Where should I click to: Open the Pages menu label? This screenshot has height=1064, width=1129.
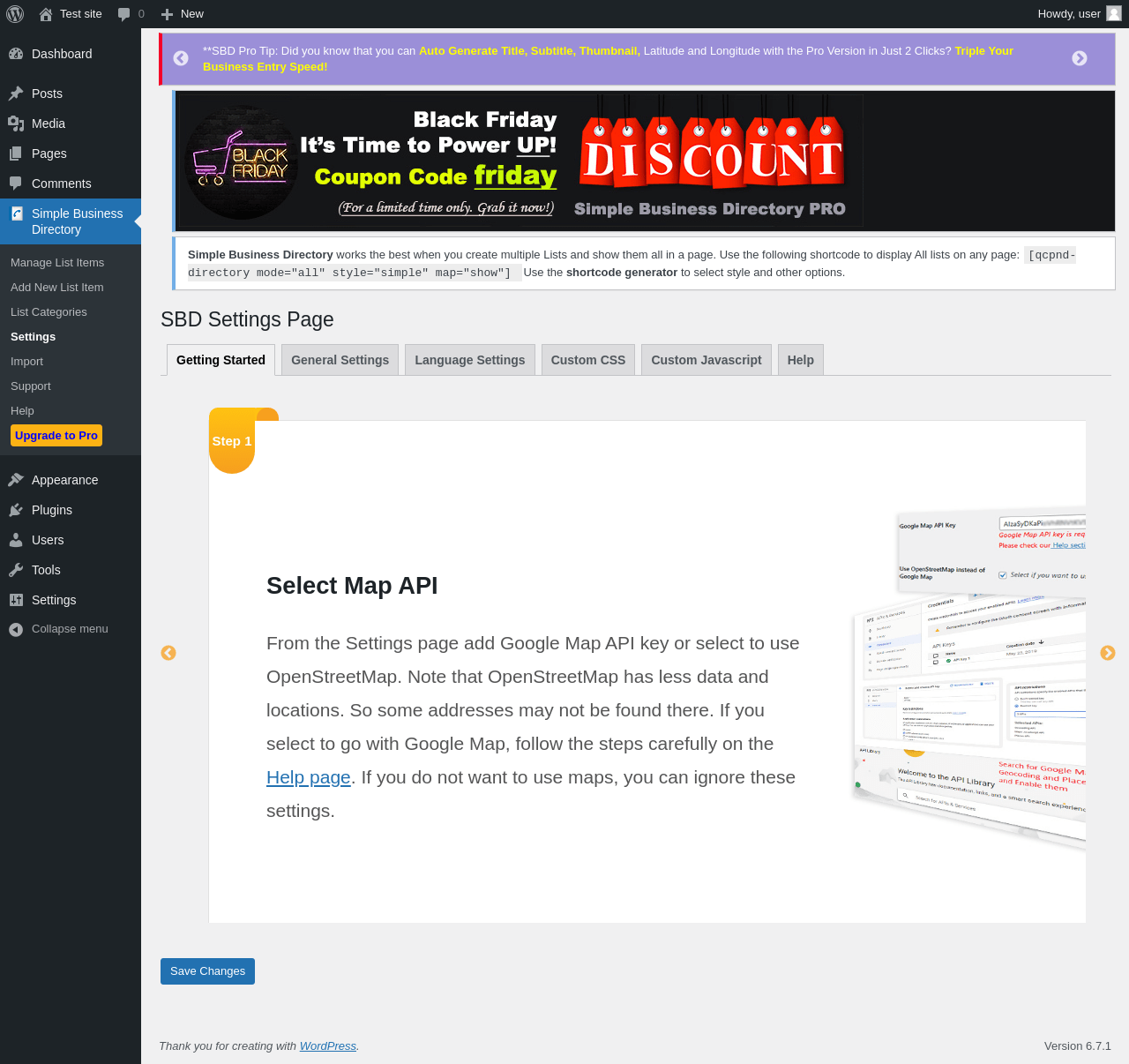(x=49, y=154)
